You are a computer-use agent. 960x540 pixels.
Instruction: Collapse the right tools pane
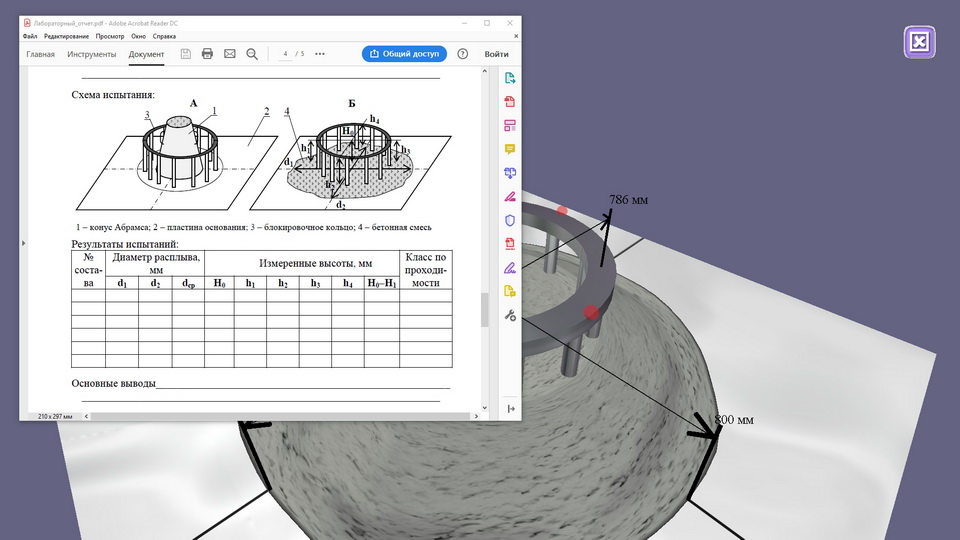[x=510, y=408]
